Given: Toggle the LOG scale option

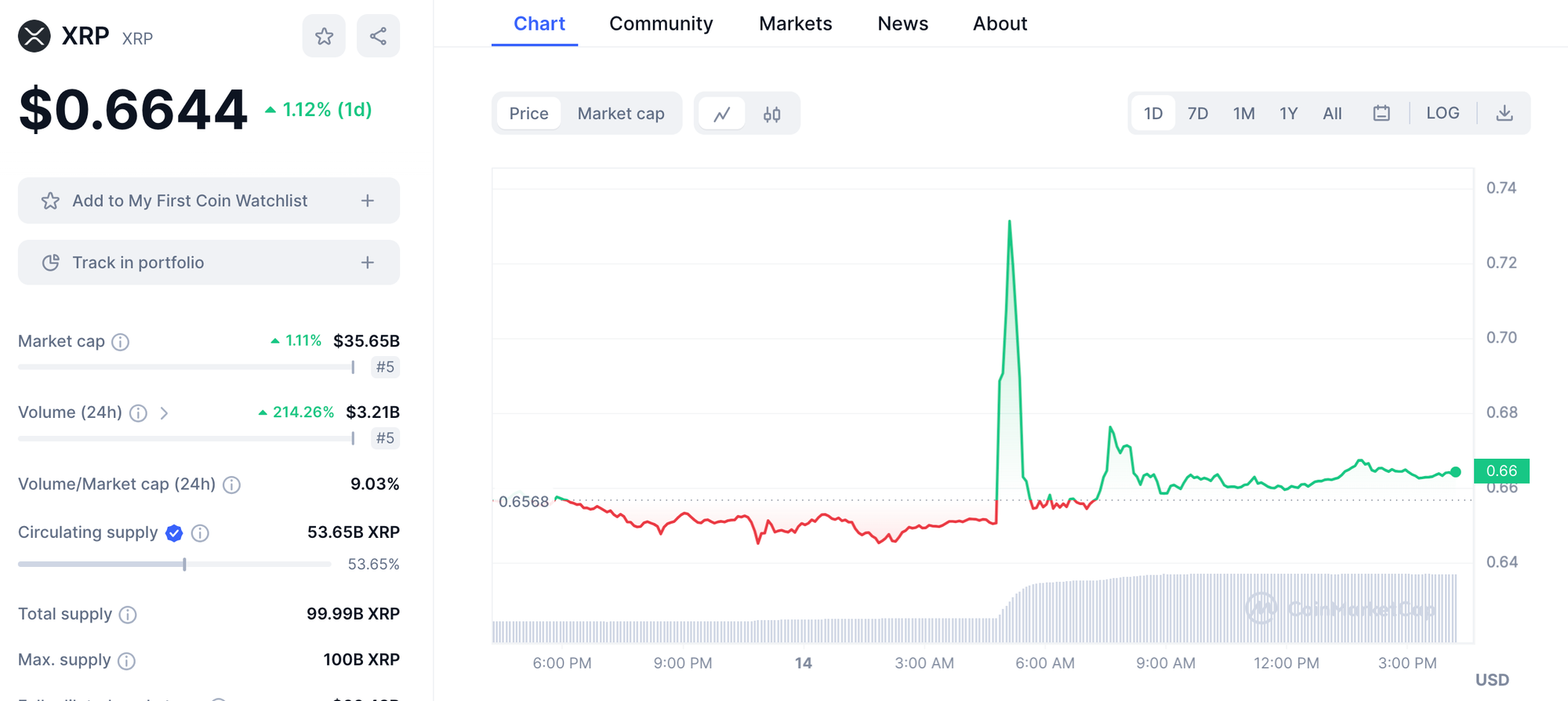Looking at the screenshot, I should (1443, 113).
